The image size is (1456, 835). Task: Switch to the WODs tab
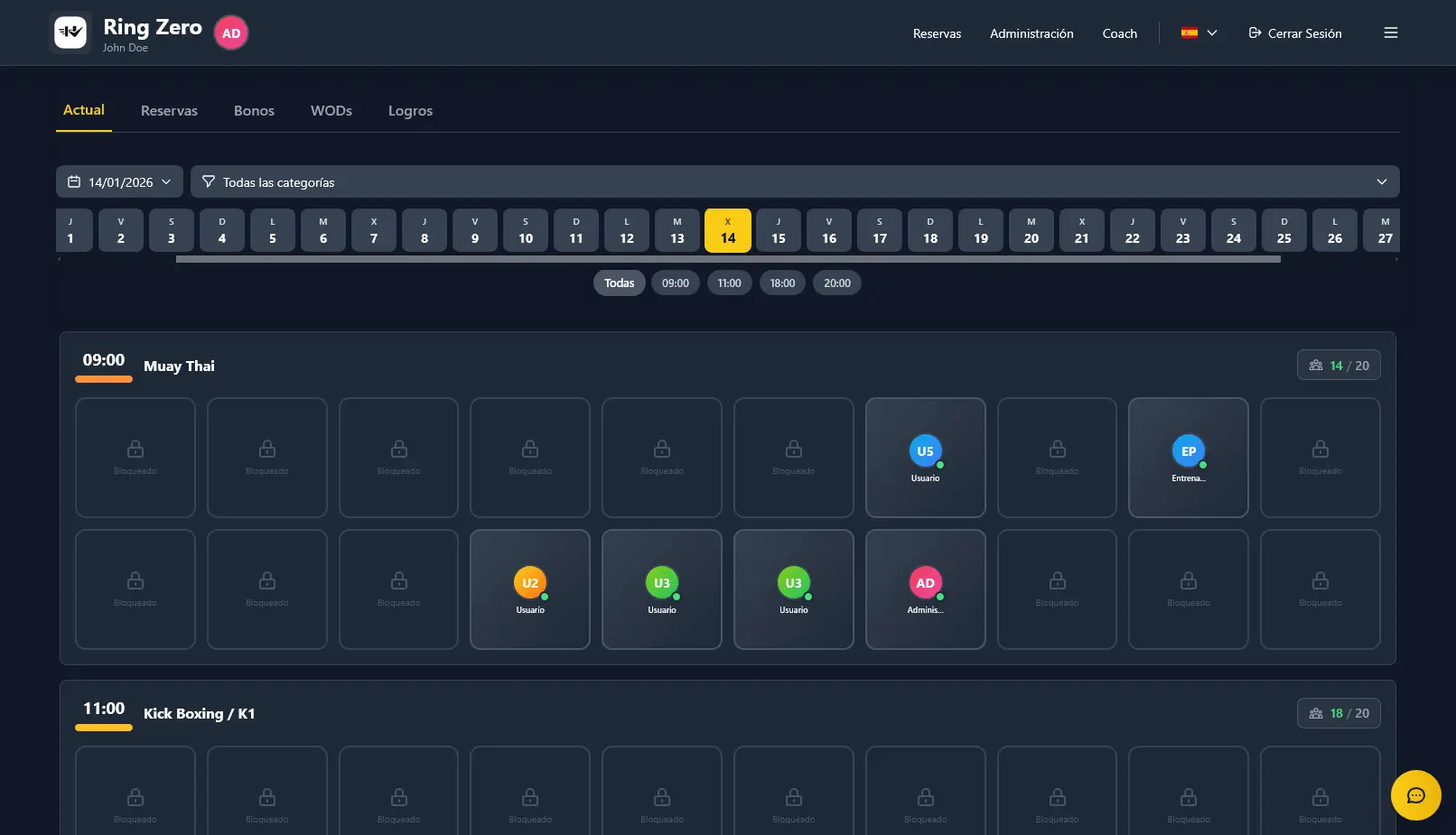(x=331, y=111)
